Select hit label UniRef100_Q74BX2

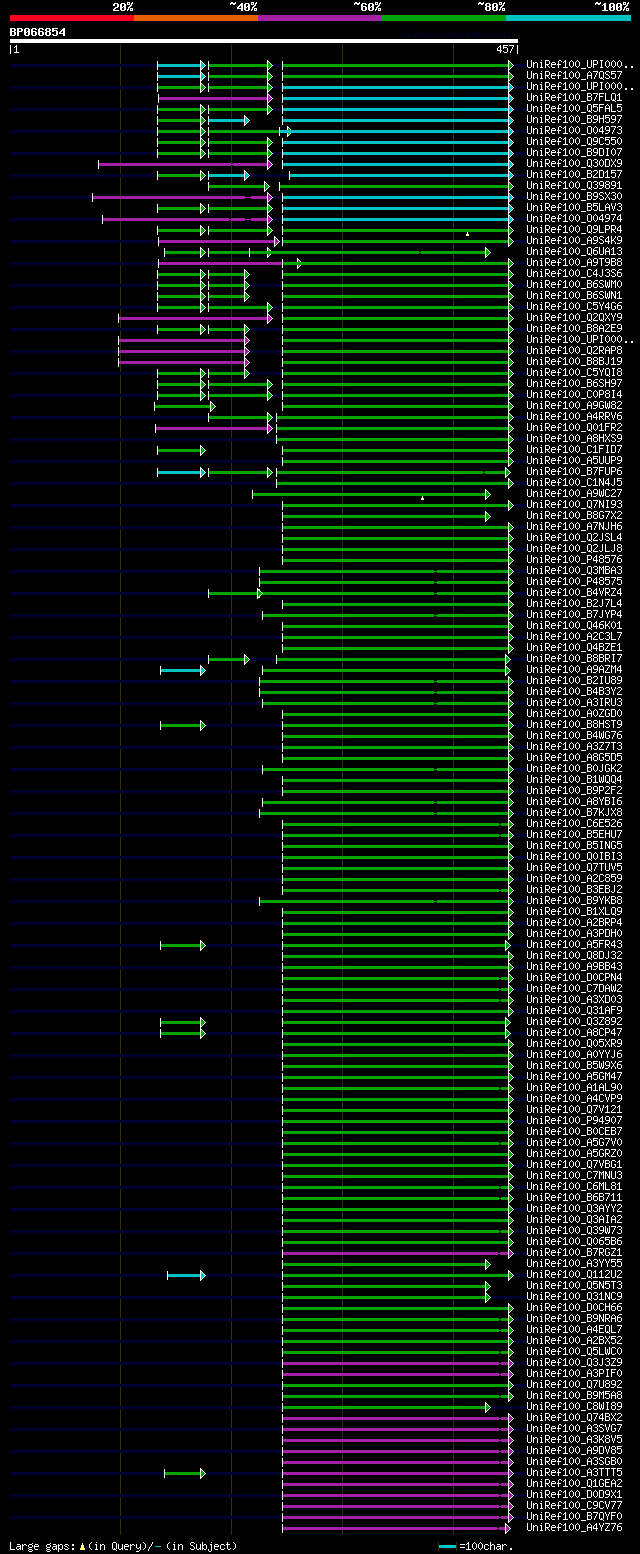574,1417
